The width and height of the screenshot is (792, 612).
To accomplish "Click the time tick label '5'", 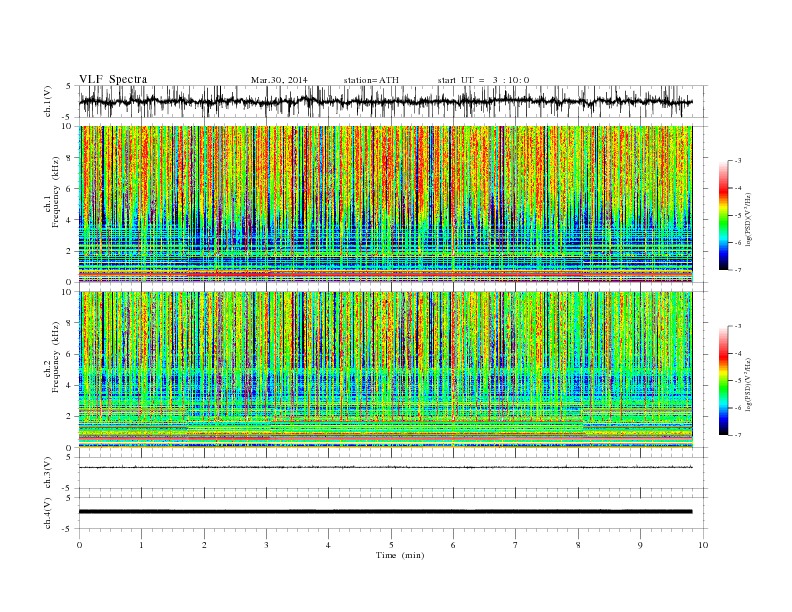I will point(391,545).
